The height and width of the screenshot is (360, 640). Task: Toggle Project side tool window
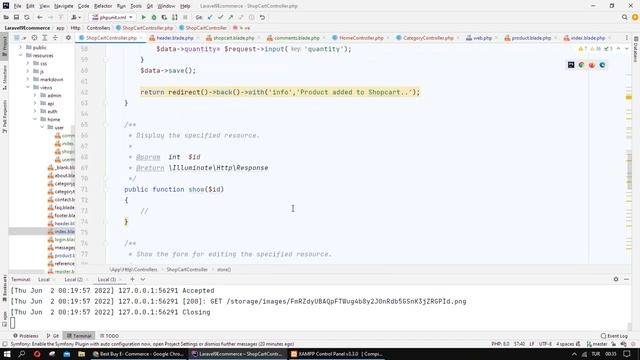4,46
